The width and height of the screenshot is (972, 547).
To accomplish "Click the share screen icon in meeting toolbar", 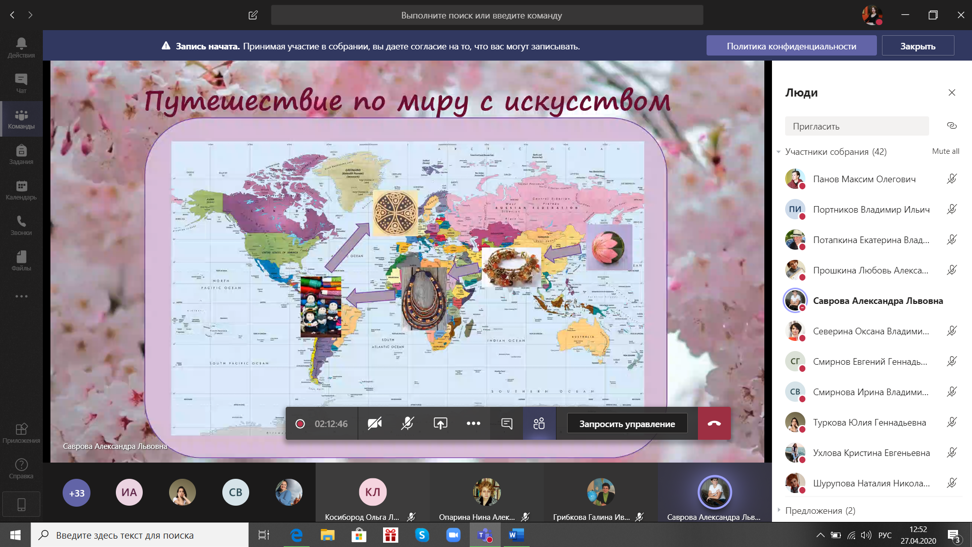I will coord(440,424).
